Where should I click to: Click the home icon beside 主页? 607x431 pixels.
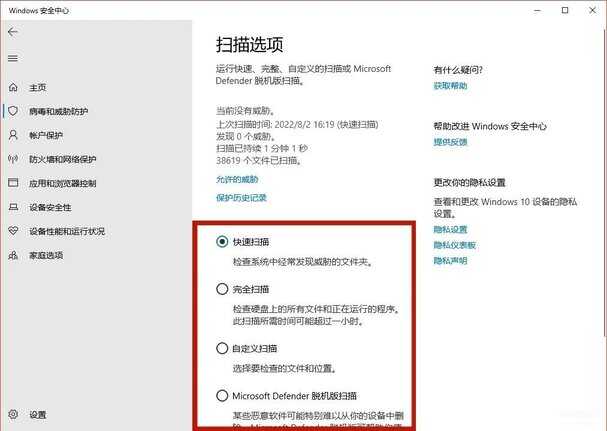(13, 87)
